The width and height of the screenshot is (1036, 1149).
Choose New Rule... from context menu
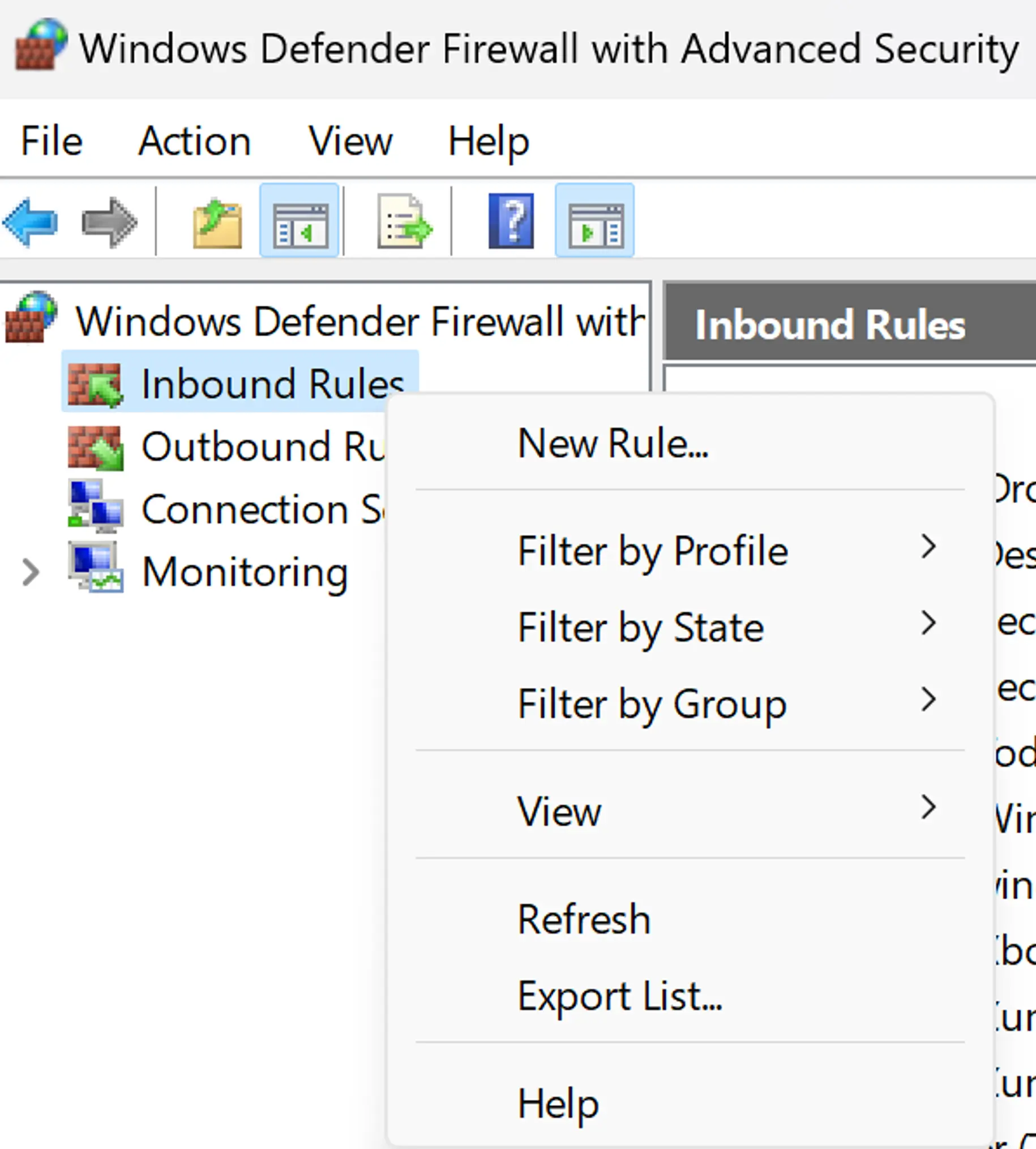690,443
